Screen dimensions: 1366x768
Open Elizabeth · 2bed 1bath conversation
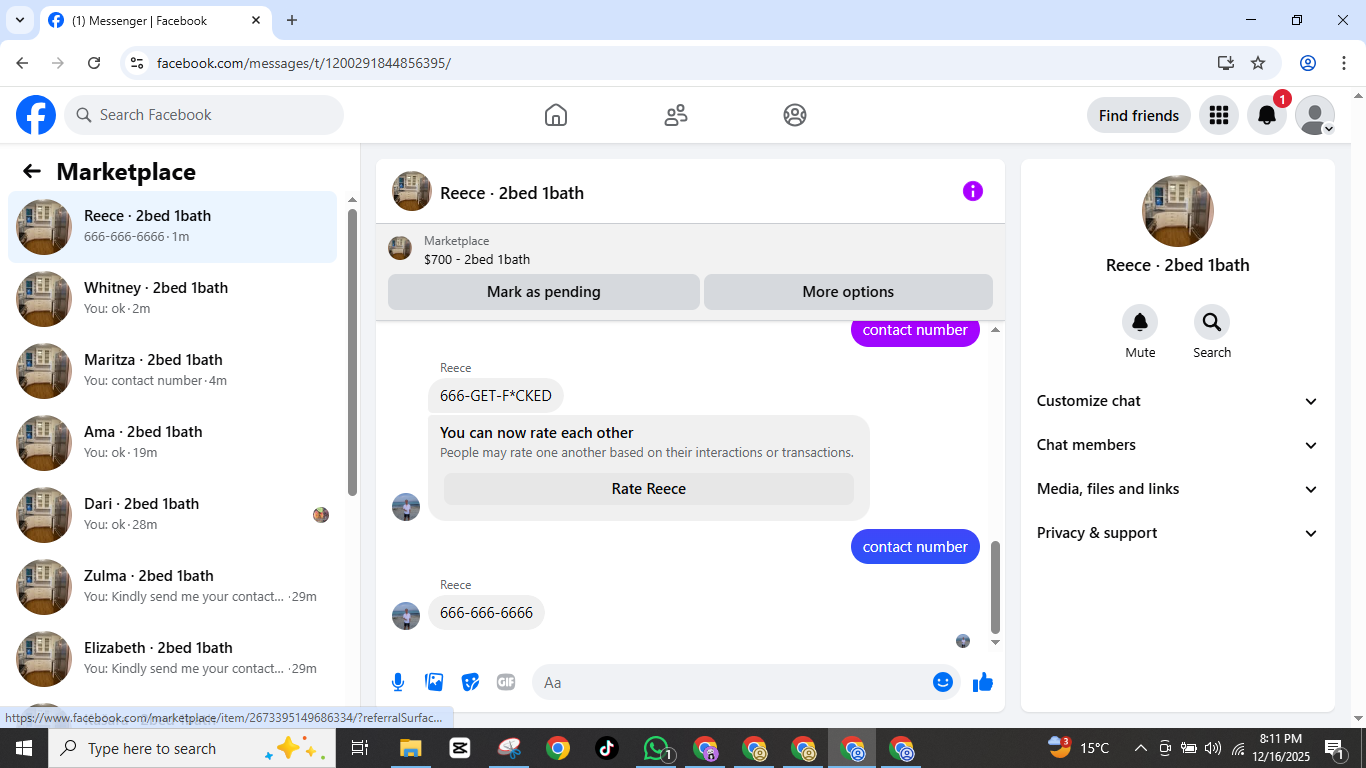[x=173, y=659]
